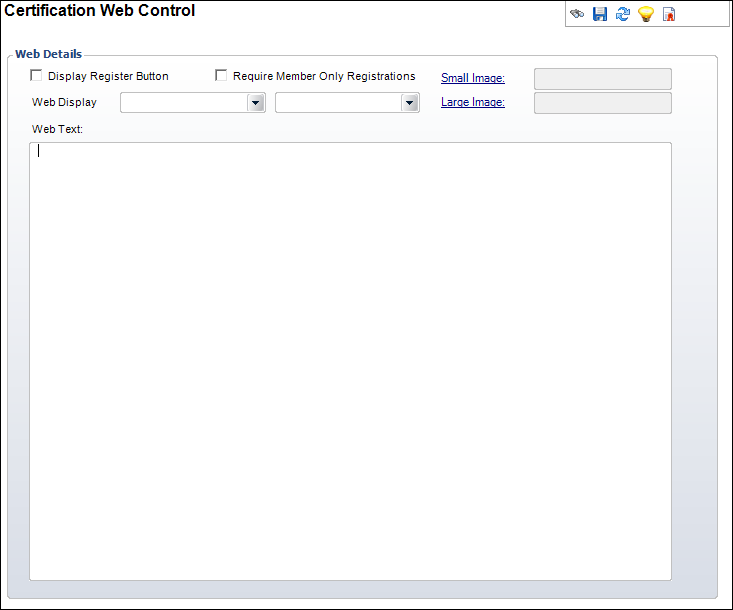Select the Small Image input field
The height and width of the screenshot is (610, 733).
tap(603, 79)
